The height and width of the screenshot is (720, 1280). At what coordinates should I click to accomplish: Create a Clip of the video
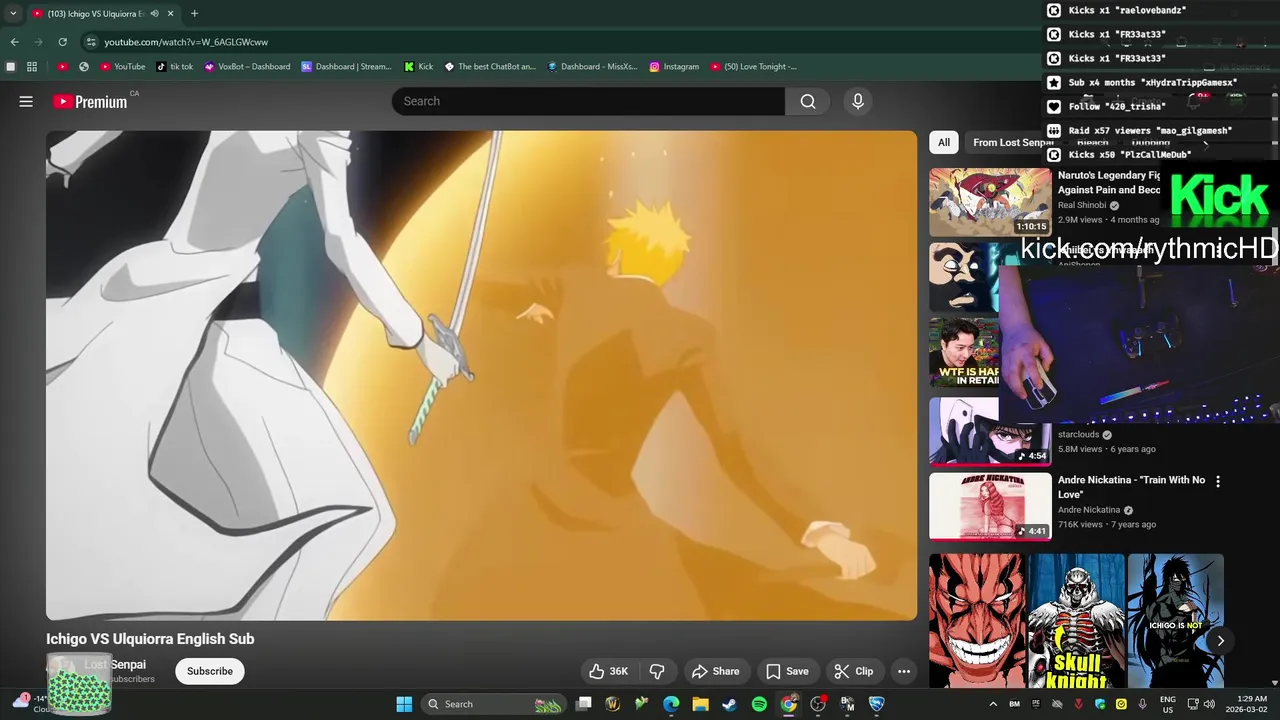[854, 671]
